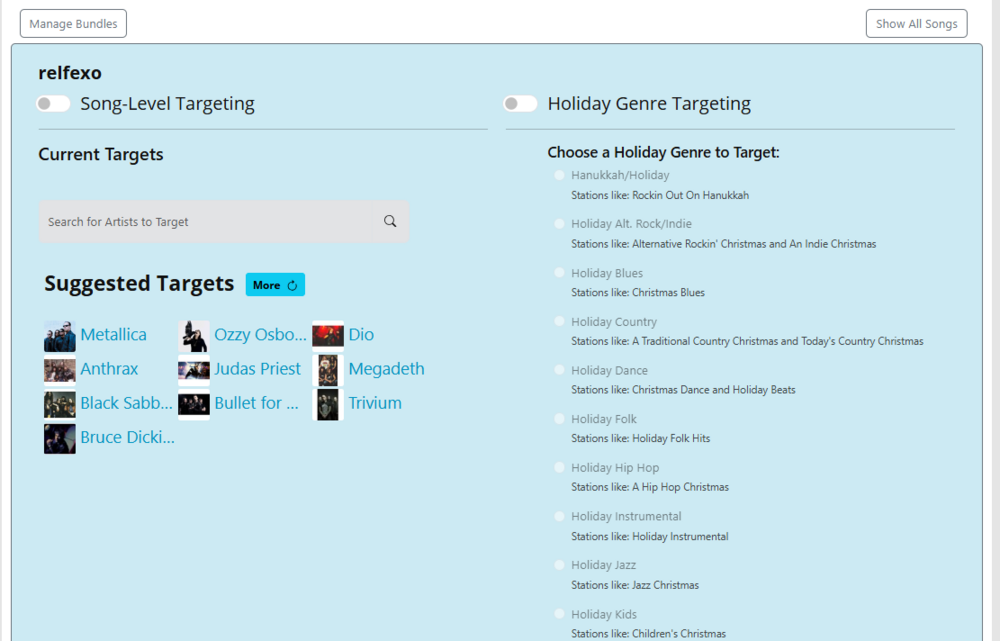Select the Holiday Jazz radio button
The image size is (1000, 641).
pyautogui.click(x=559, y=564)
